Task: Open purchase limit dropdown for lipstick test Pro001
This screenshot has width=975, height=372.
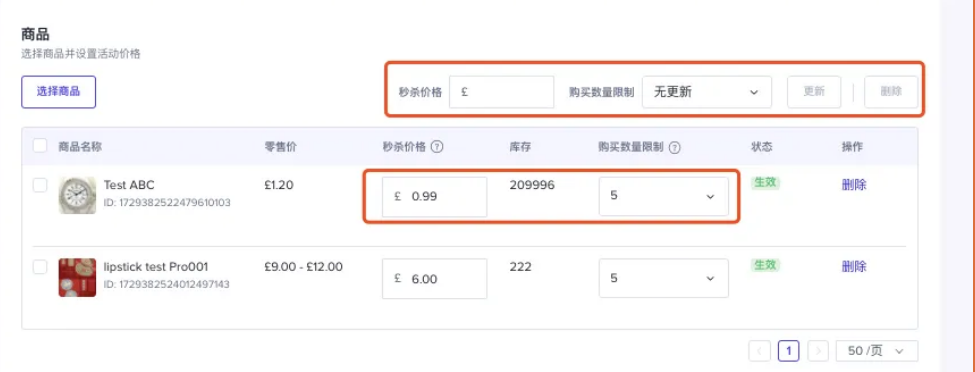Action: coord(663,278)
